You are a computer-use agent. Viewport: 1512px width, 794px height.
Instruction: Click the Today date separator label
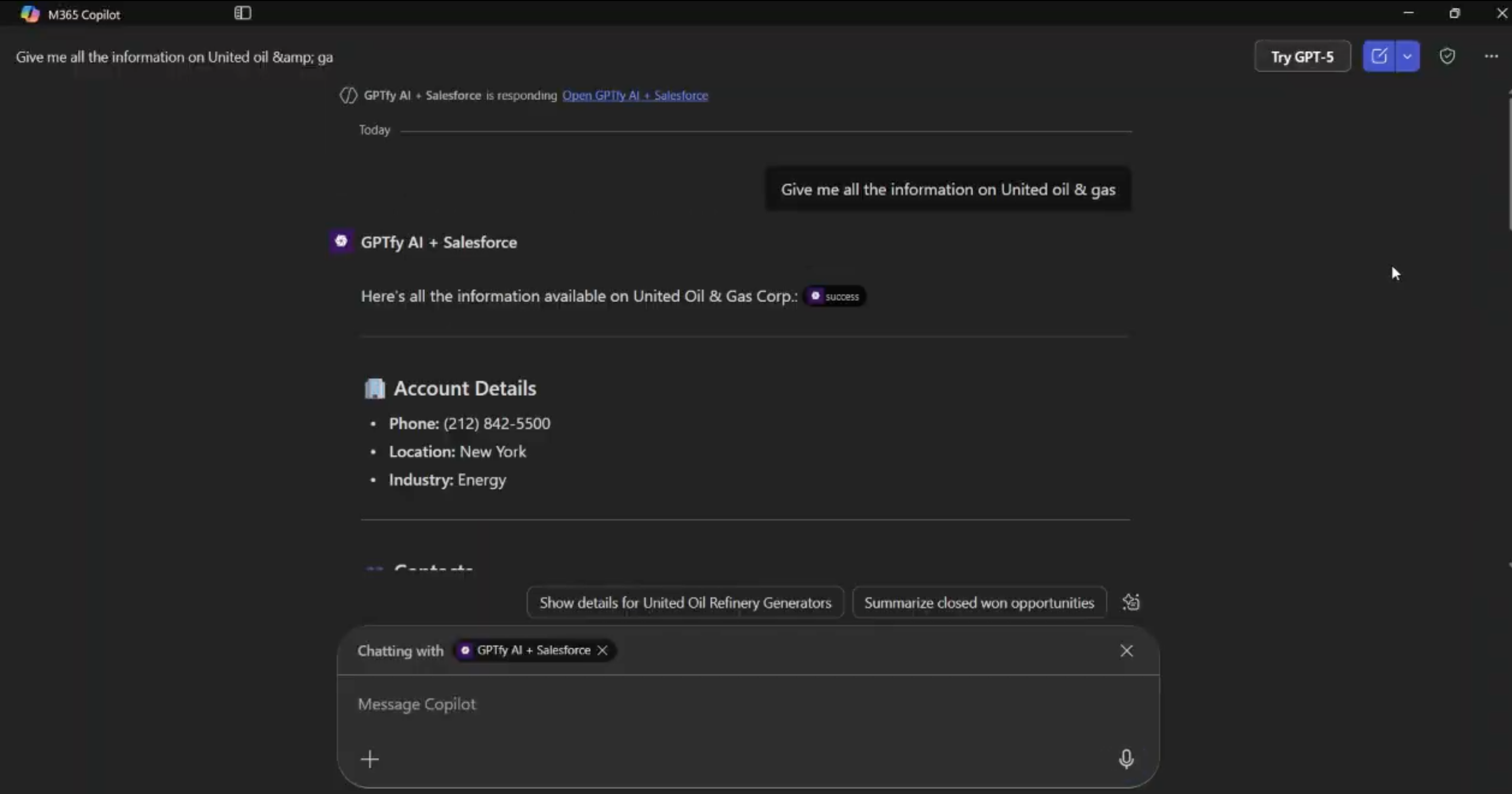click(x=375, y=130)
